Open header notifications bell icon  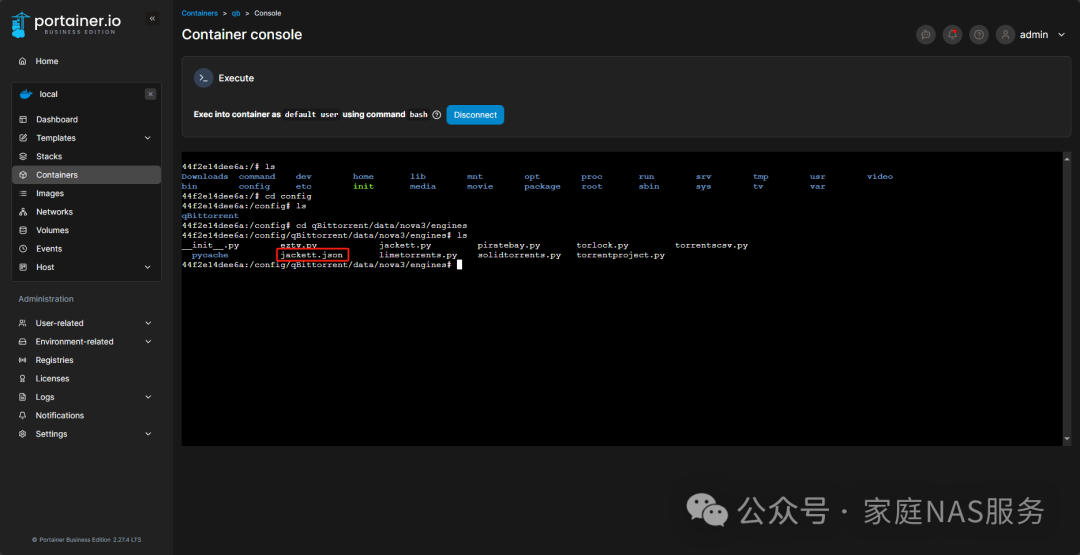pos(952,34)
